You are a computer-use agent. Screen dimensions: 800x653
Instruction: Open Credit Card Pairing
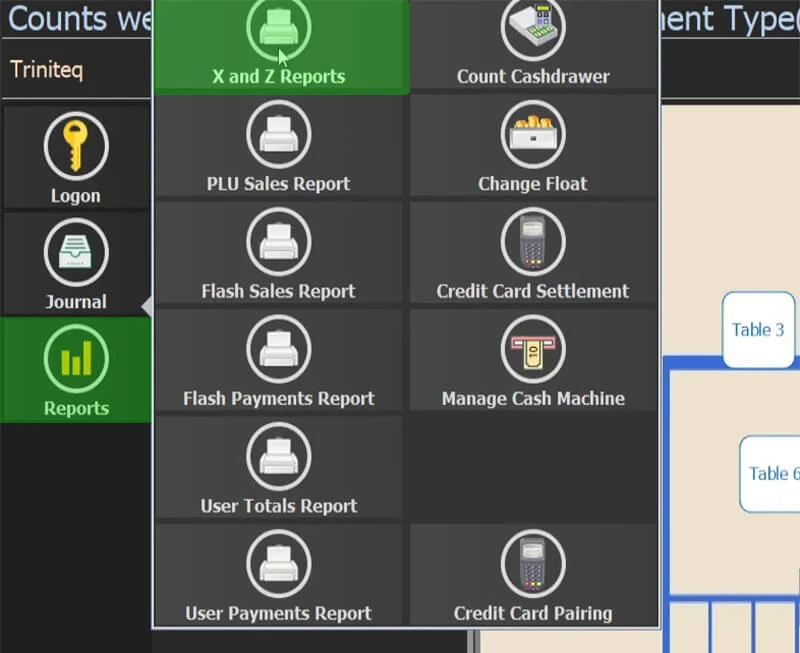pyautogui.click(x=533, y=575)
